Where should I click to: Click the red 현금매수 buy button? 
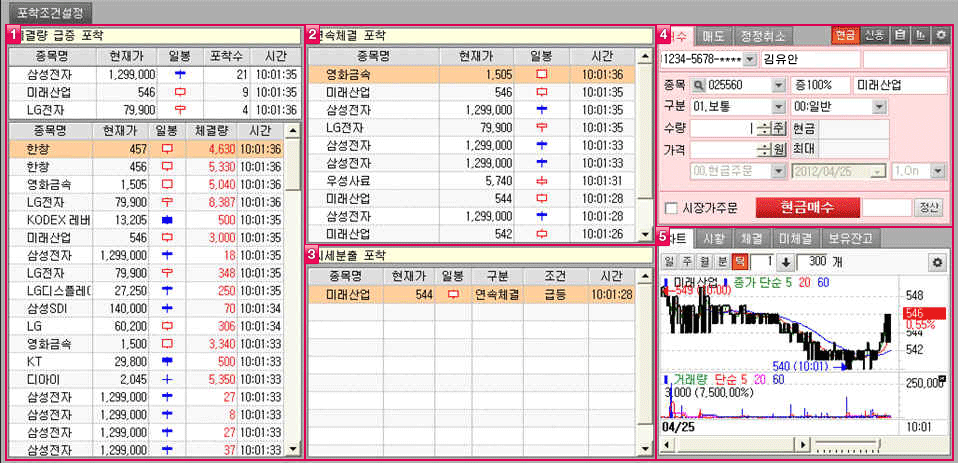click(808, 208)
